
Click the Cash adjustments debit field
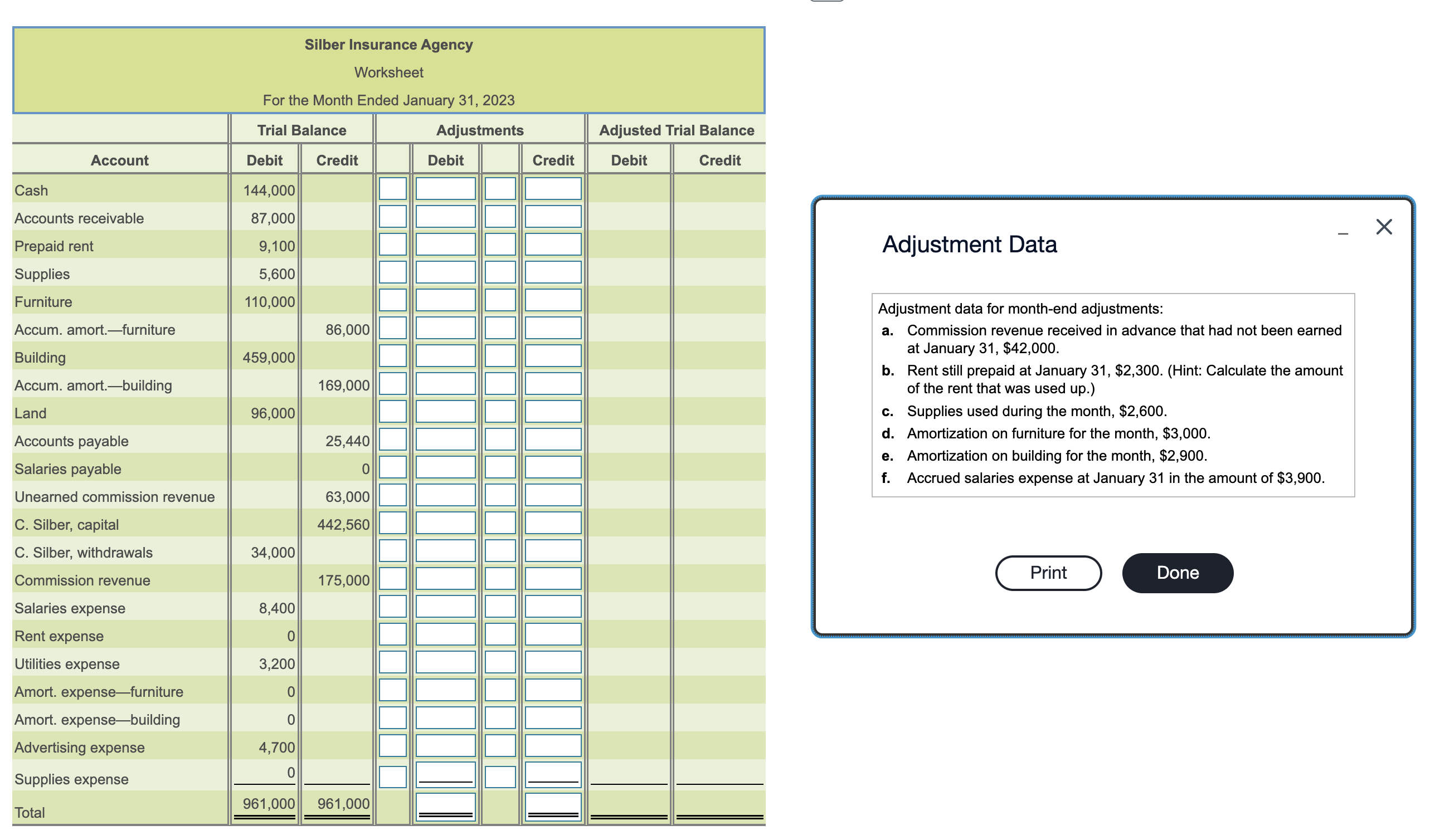(445, 190)
